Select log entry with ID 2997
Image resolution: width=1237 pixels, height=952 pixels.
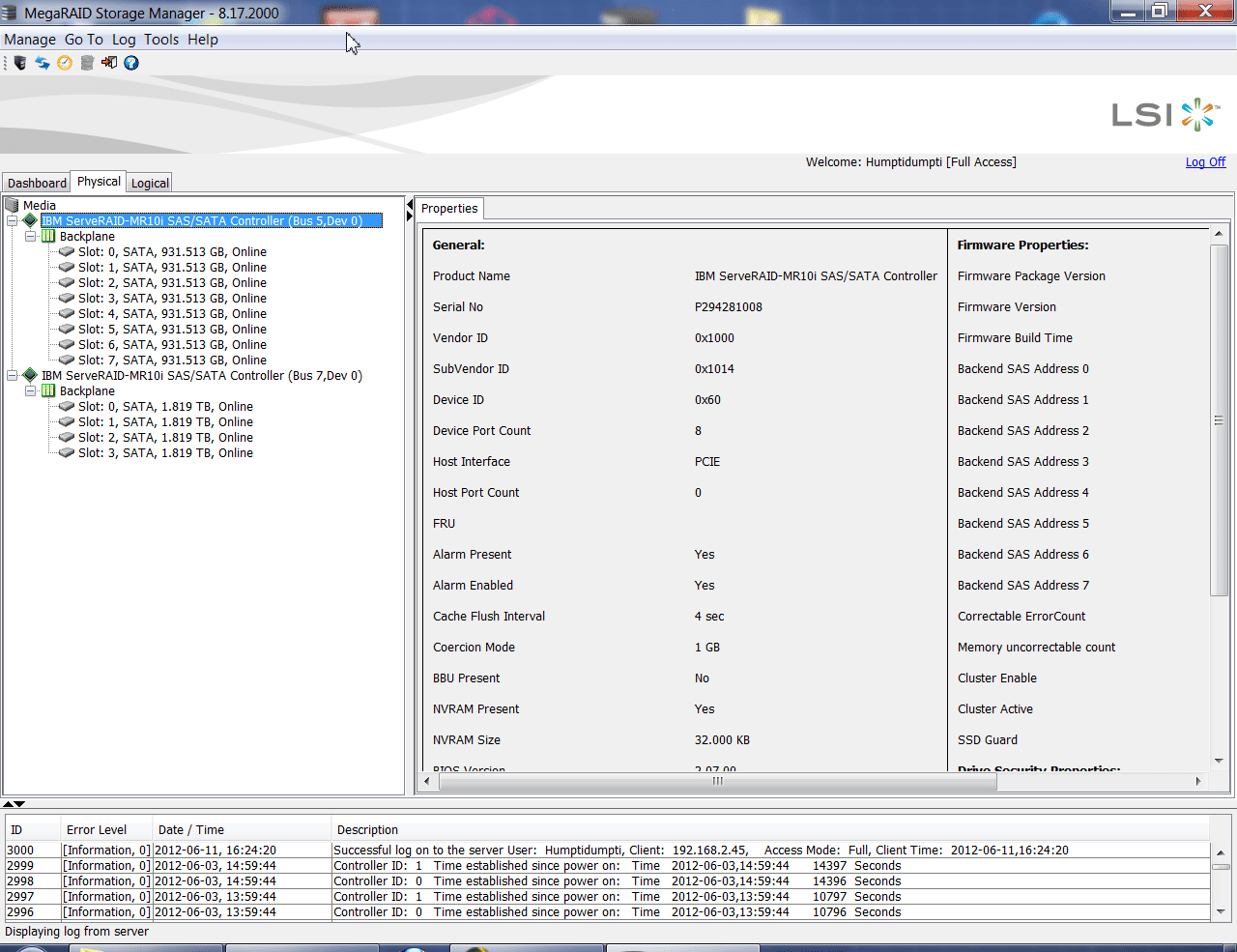tap(607, 897)
